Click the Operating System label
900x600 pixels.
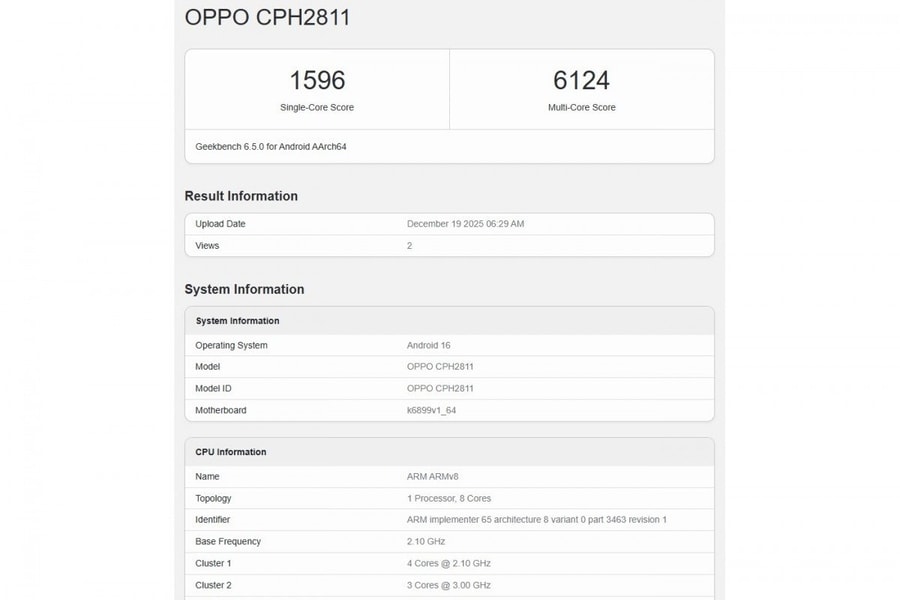point(231,345)
